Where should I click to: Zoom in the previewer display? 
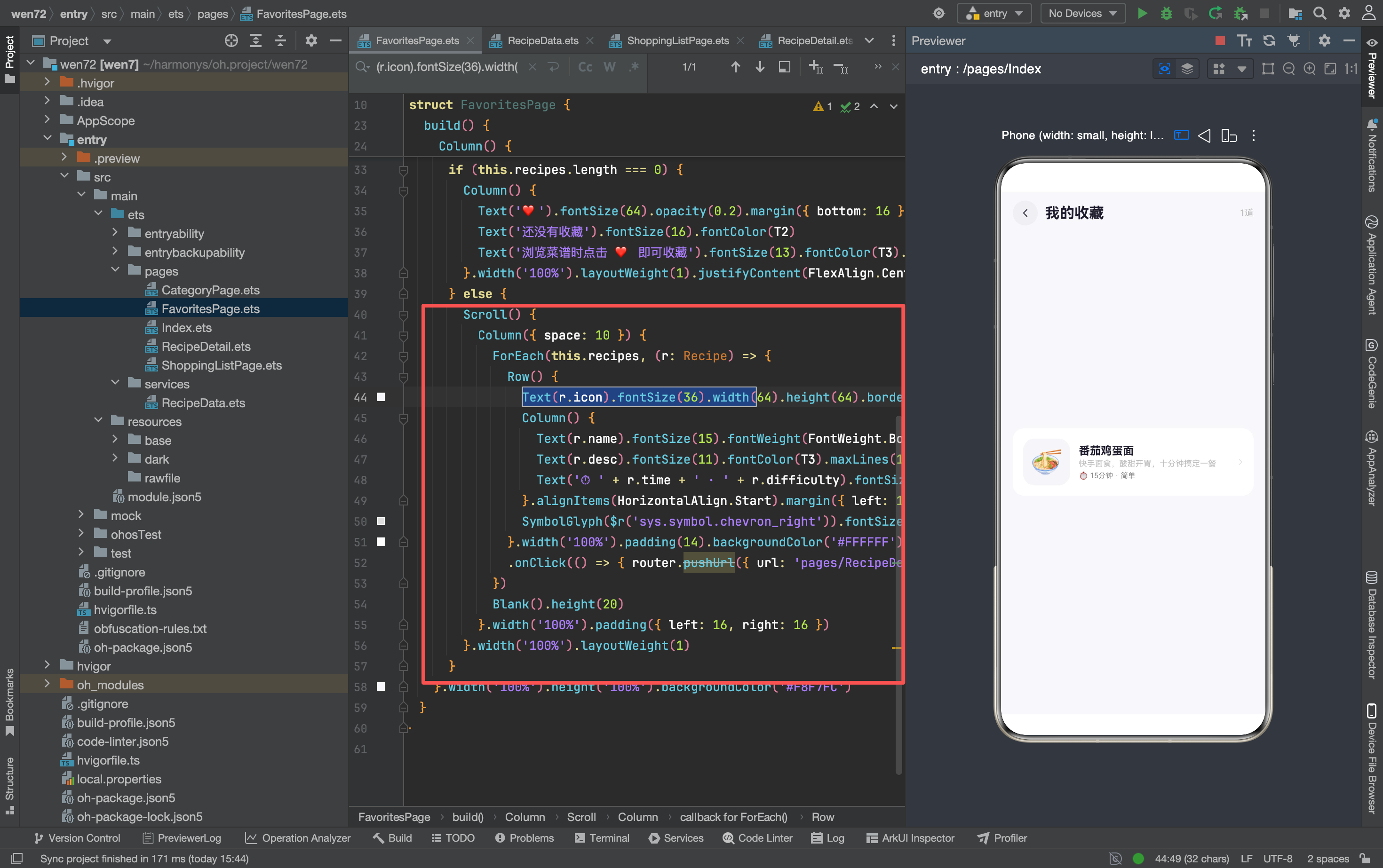[1310, 69]
